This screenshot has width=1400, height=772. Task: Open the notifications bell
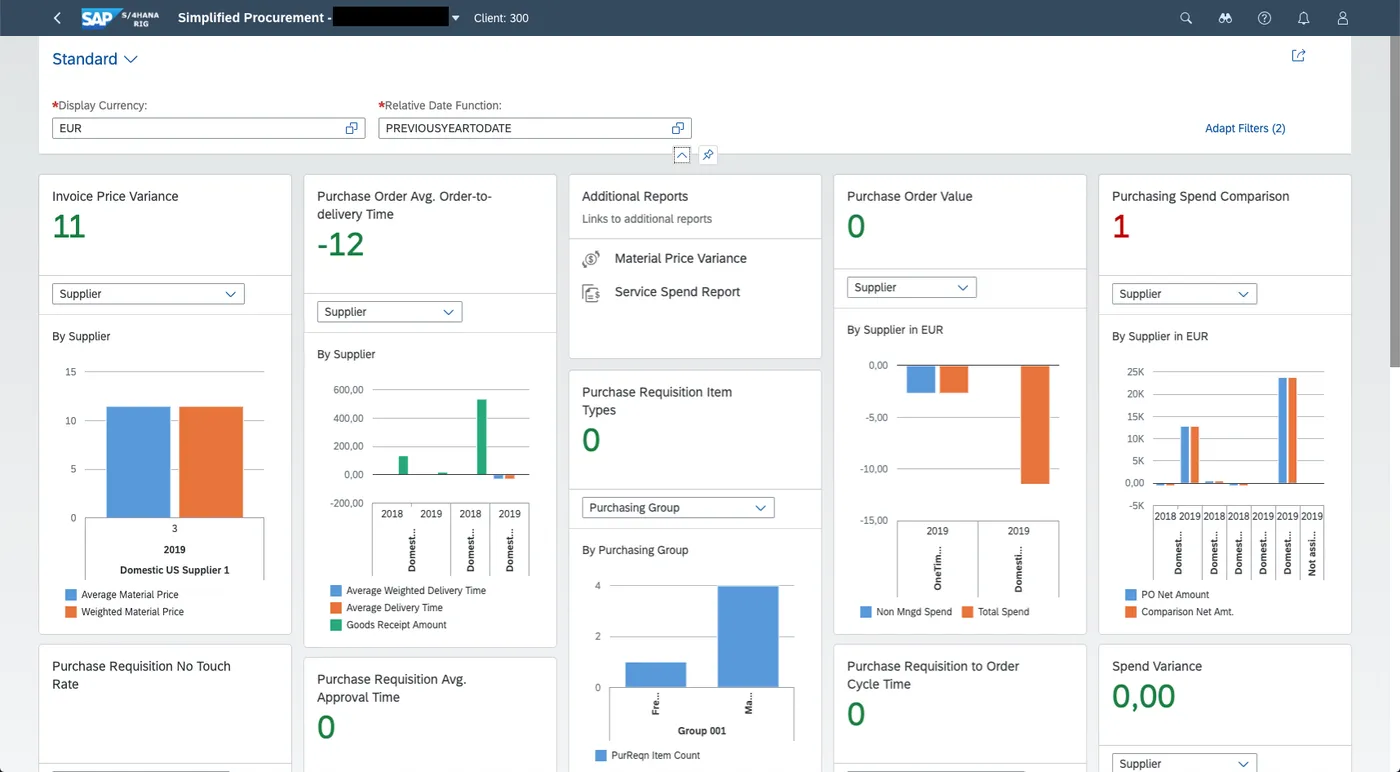coord(1304,18)
